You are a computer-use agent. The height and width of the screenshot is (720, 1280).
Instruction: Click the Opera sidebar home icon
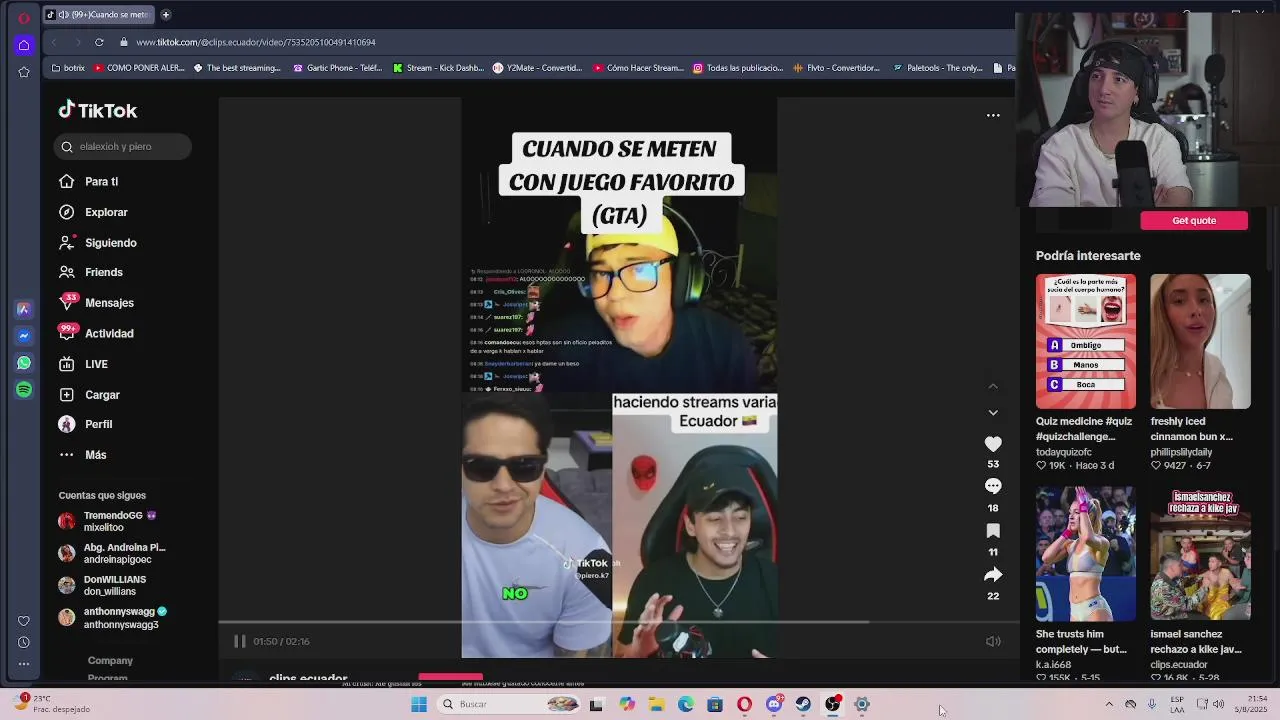[24, 45]
